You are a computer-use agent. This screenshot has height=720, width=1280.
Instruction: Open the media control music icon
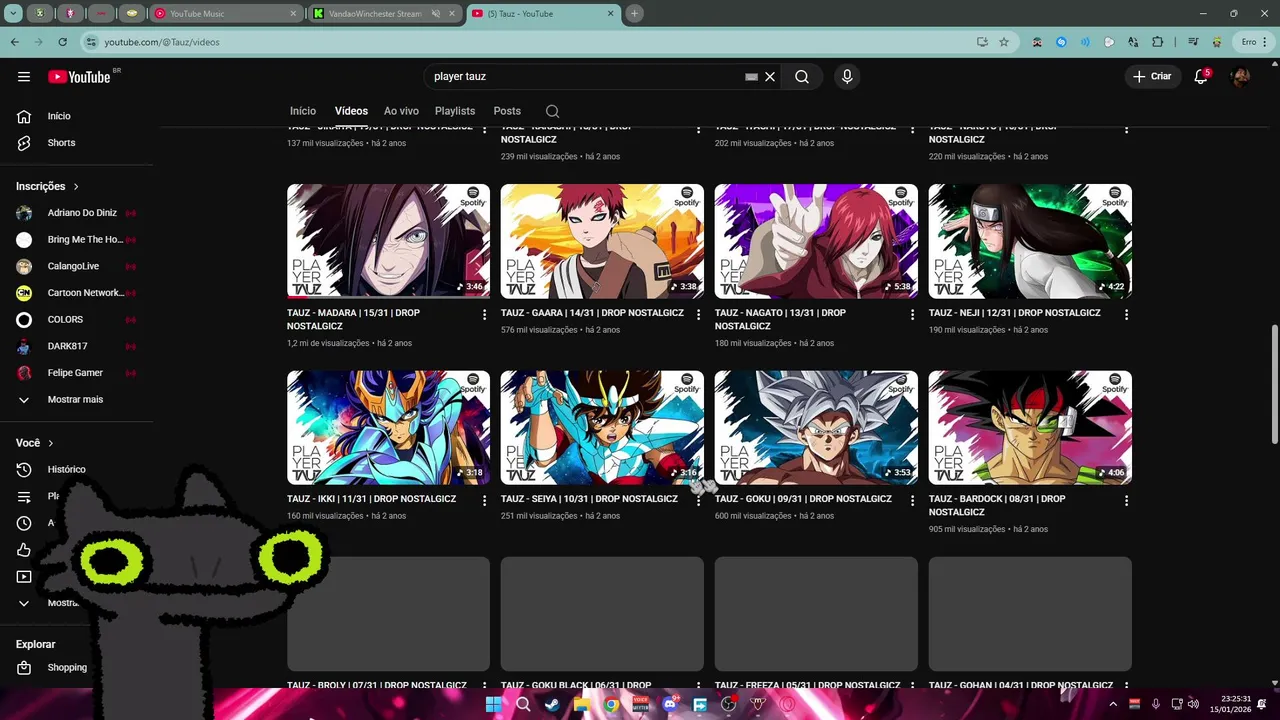pyautogui.click(x=1193, y=42)
